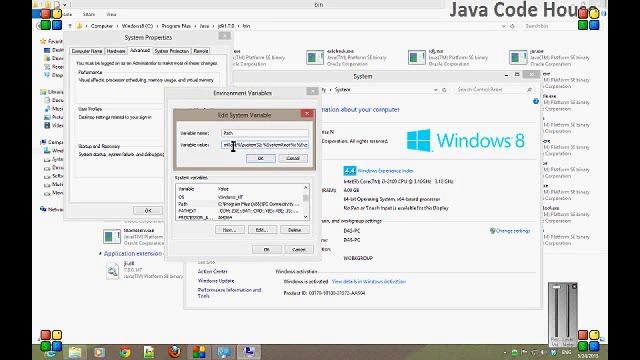The height and width of the screenshot is (360, 640).
Task: Select the Path row in System variables list
Action: [x=240, y=204]
